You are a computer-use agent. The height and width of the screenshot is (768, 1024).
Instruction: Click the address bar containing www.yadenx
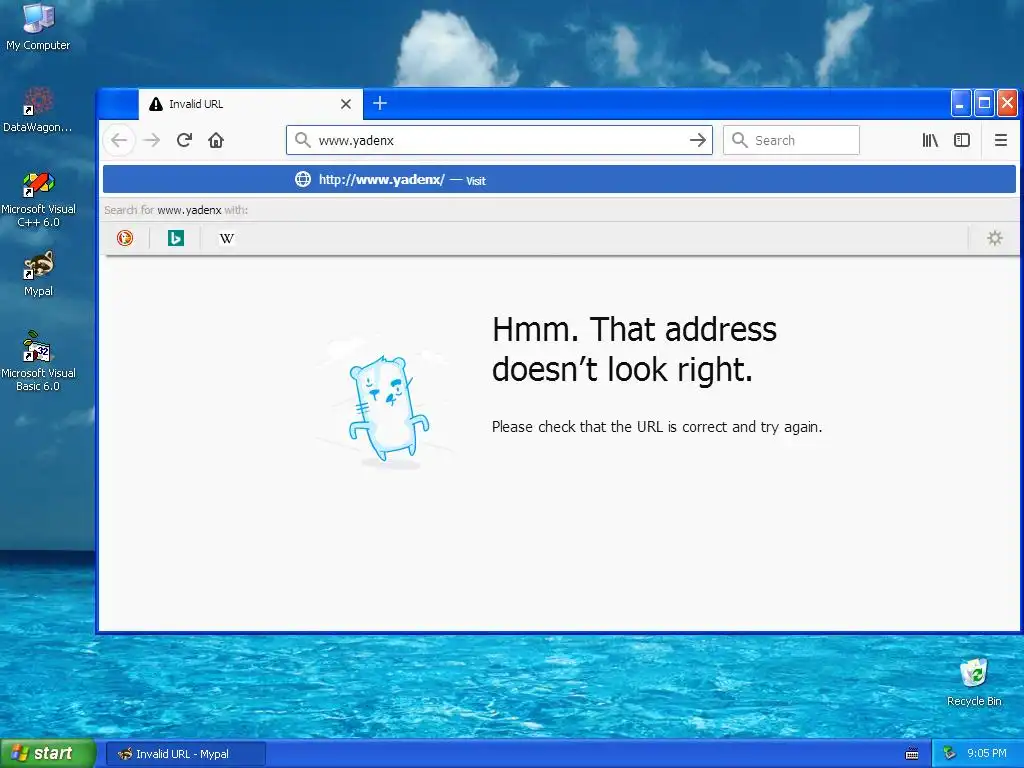pos(499,140)
